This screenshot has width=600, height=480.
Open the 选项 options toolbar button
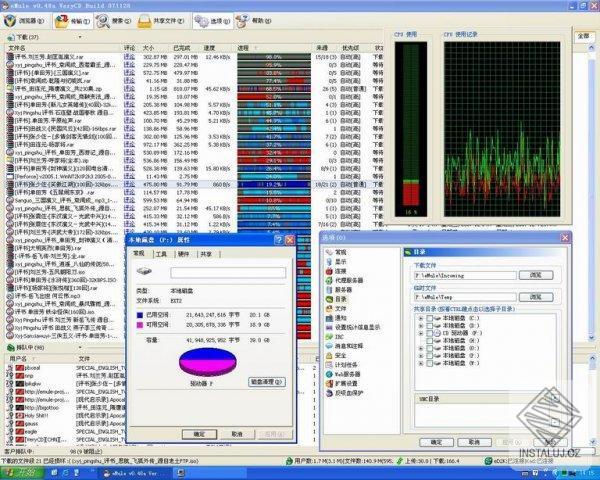[213, 21]
